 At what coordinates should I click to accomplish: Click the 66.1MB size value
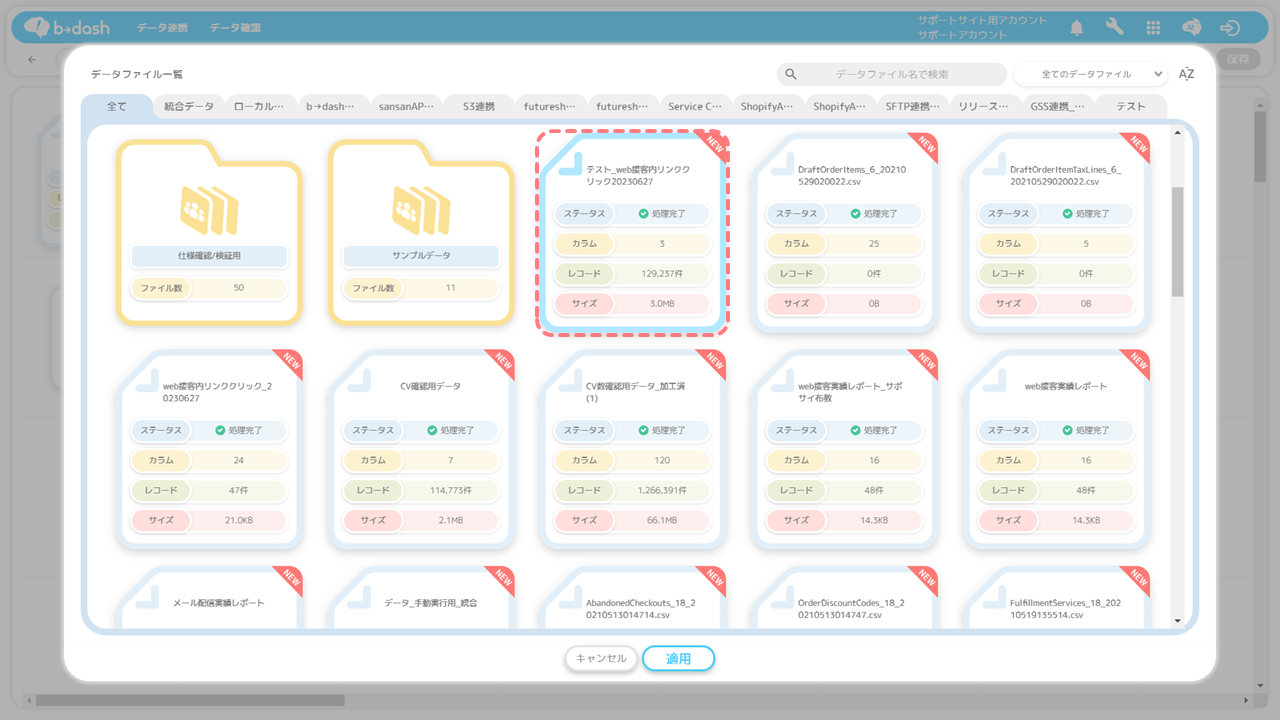[661, 520]
